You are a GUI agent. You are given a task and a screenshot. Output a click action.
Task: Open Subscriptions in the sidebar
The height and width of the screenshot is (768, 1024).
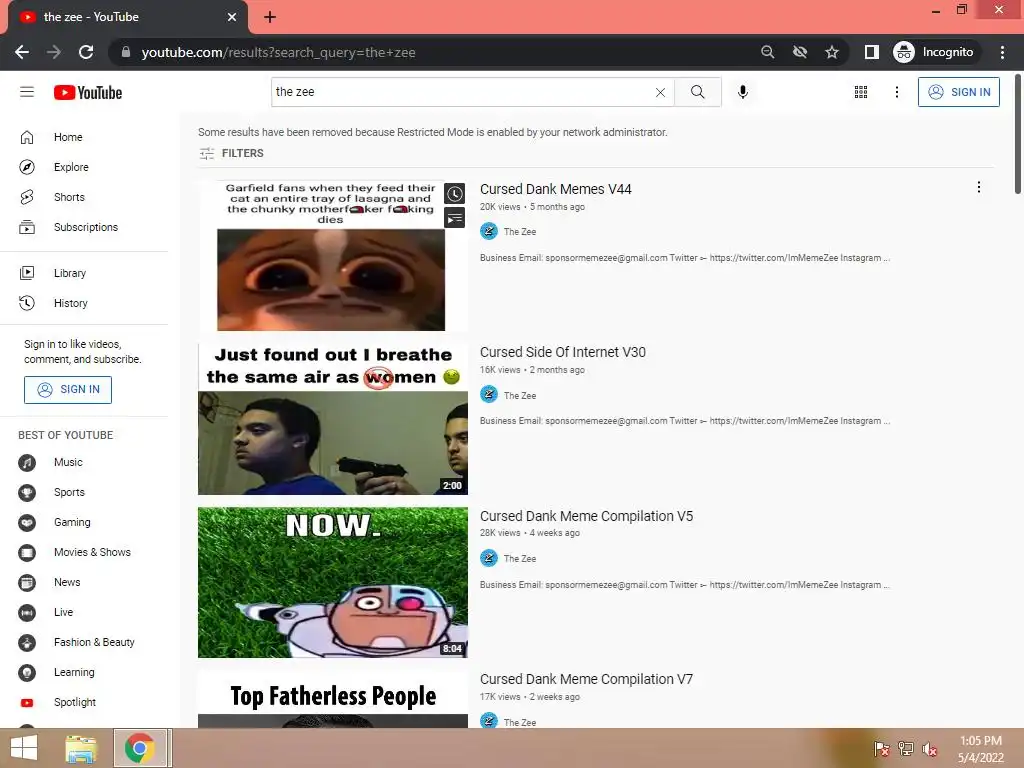point(86,227)
